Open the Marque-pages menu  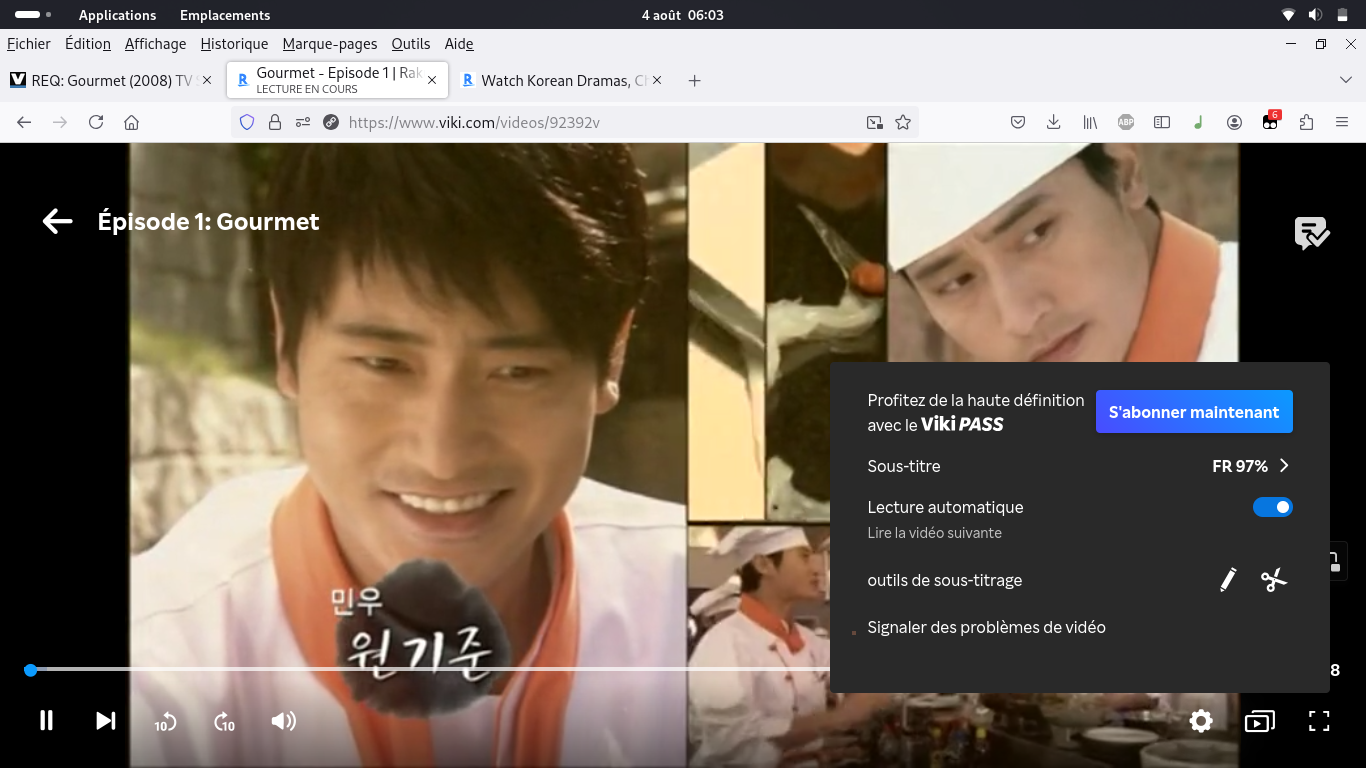pos(330,44)
